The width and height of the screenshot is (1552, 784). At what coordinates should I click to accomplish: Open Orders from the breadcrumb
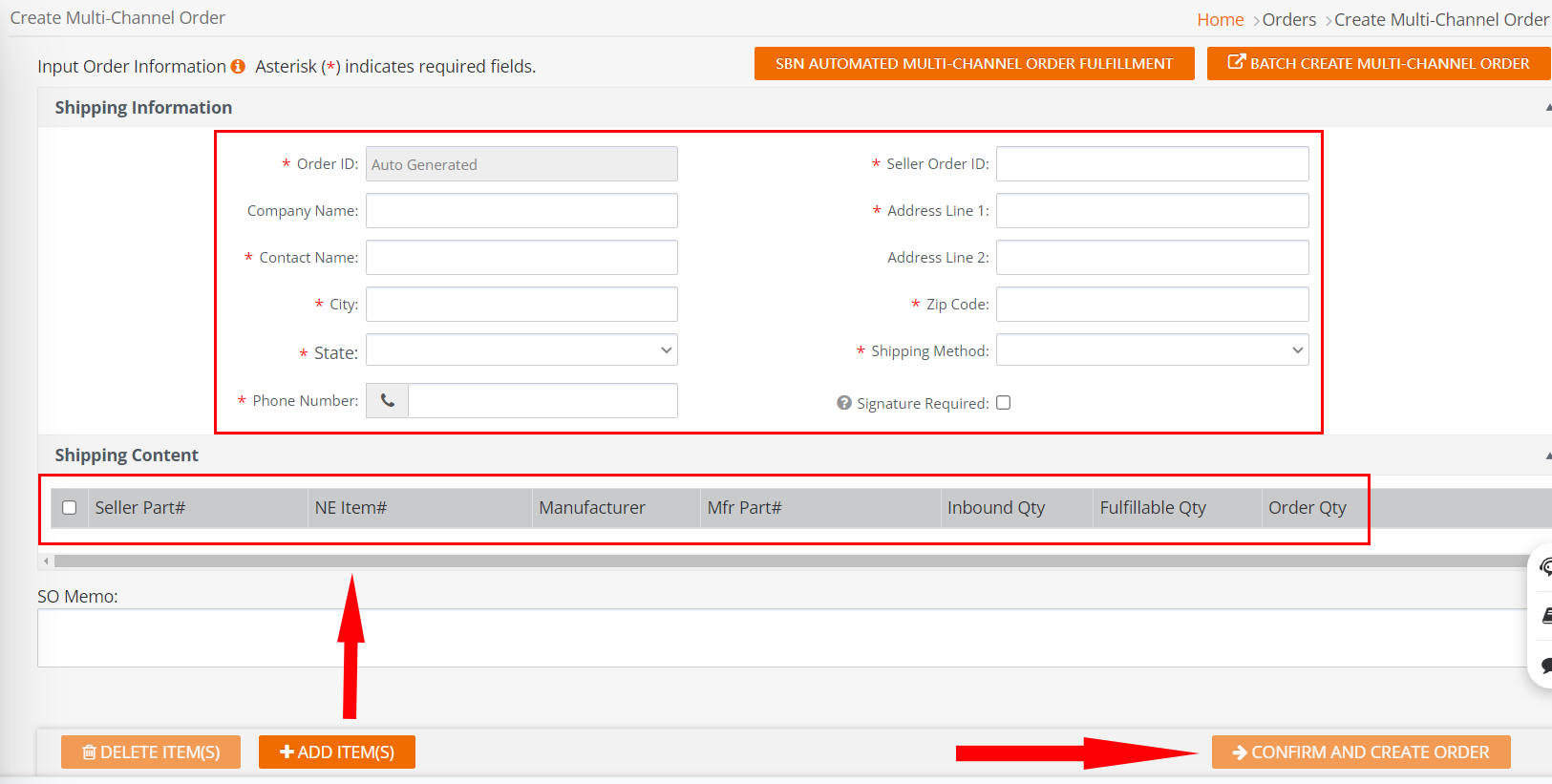click(1289, 20)
